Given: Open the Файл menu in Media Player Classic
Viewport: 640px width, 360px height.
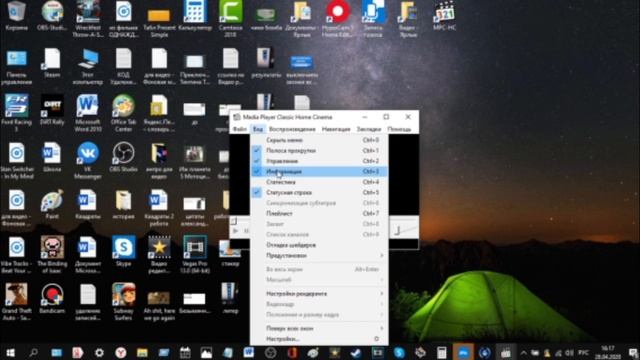Looking at the screenshot, I should pos(240,129).
